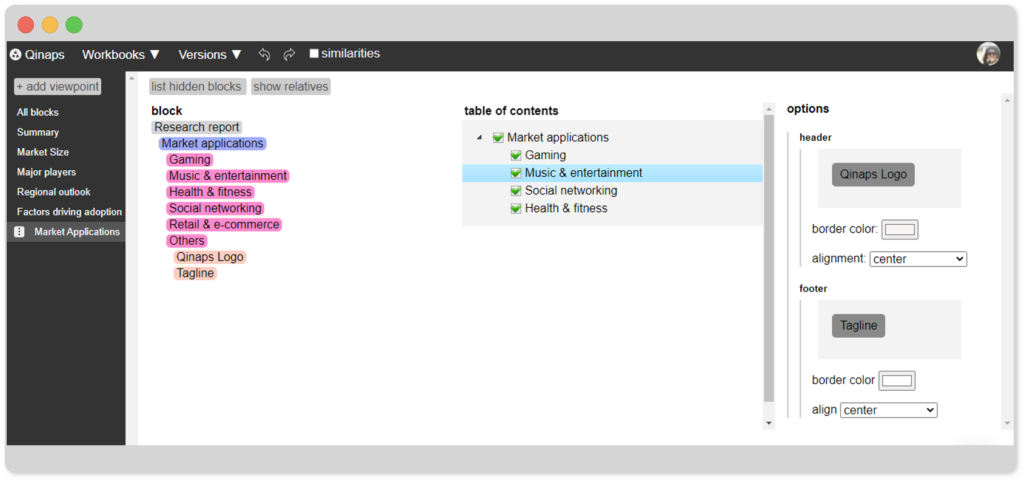1024x481 pixels.
Task: Uncheck Health & fitness checkbox
Action: tap(516, 208)
